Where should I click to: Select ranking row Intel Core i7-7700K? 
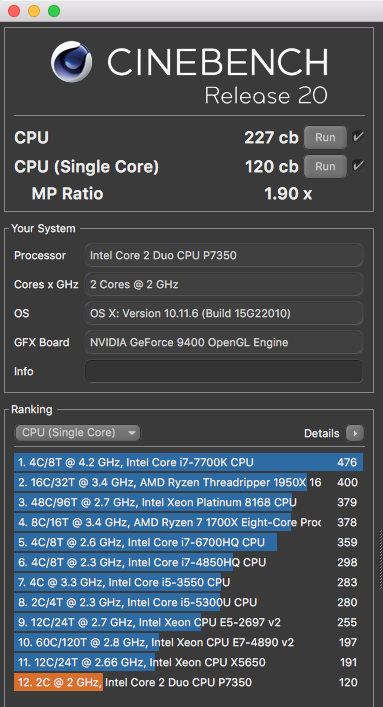(x=189, y=462)
